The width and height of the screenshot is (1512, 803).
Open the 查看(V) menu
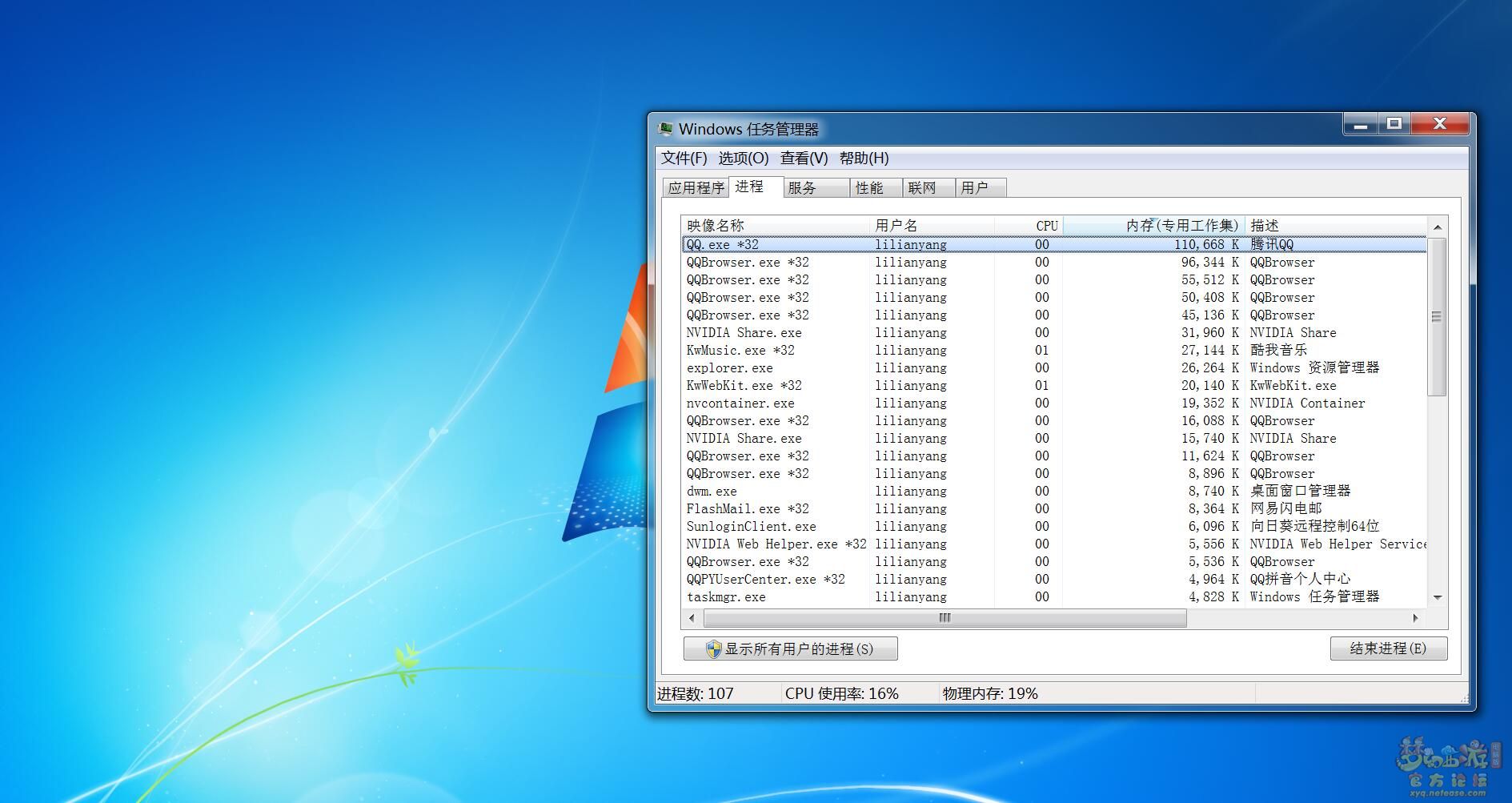coord(804,159)
